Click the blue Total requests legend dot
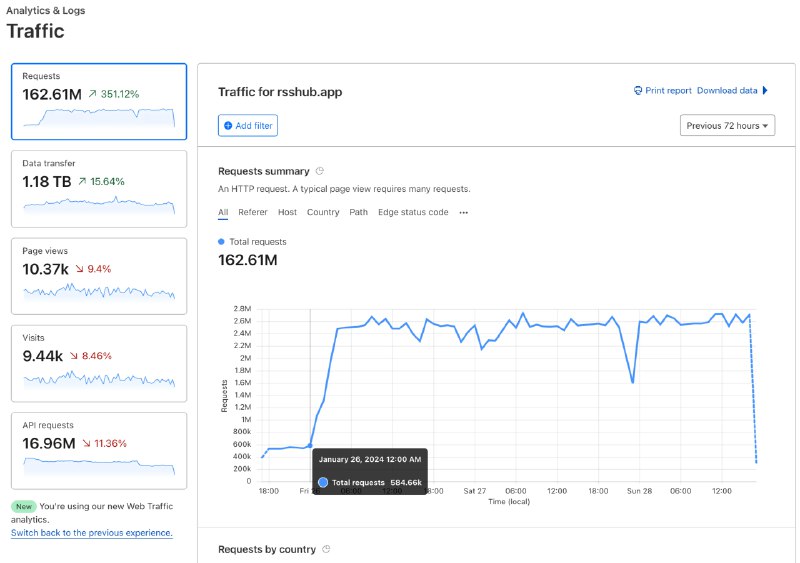 click(x=222, y=242)
